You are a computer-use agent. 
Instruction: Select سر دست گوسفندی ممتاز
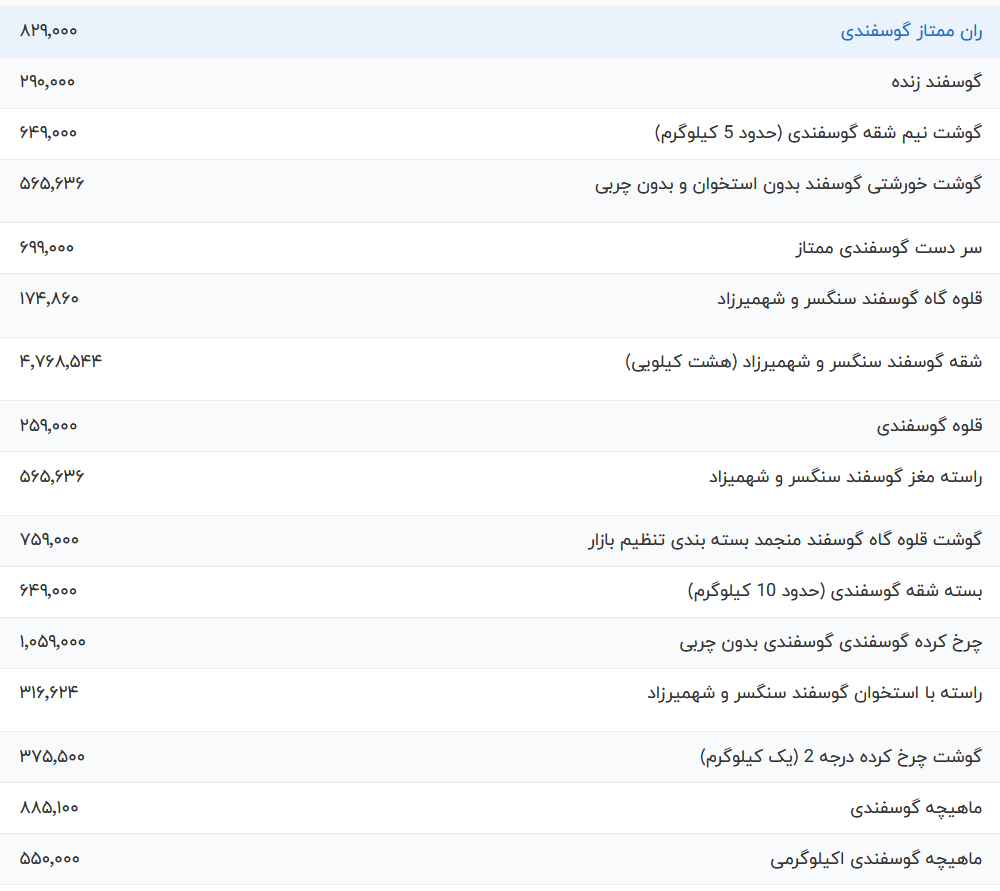click(888, 248)
